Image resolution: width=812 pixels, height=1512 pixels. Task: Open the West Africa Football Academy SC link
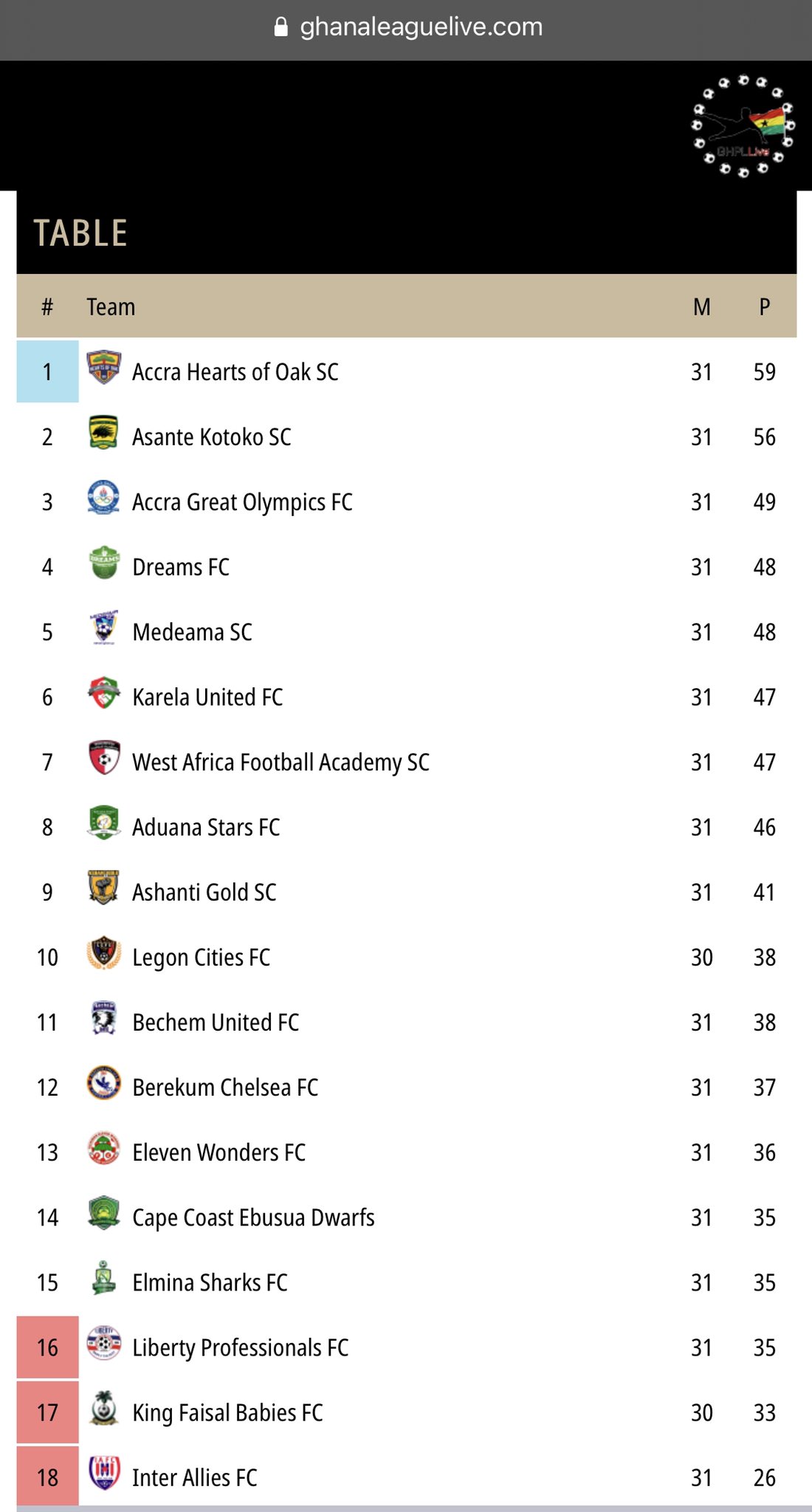point(281,762)
